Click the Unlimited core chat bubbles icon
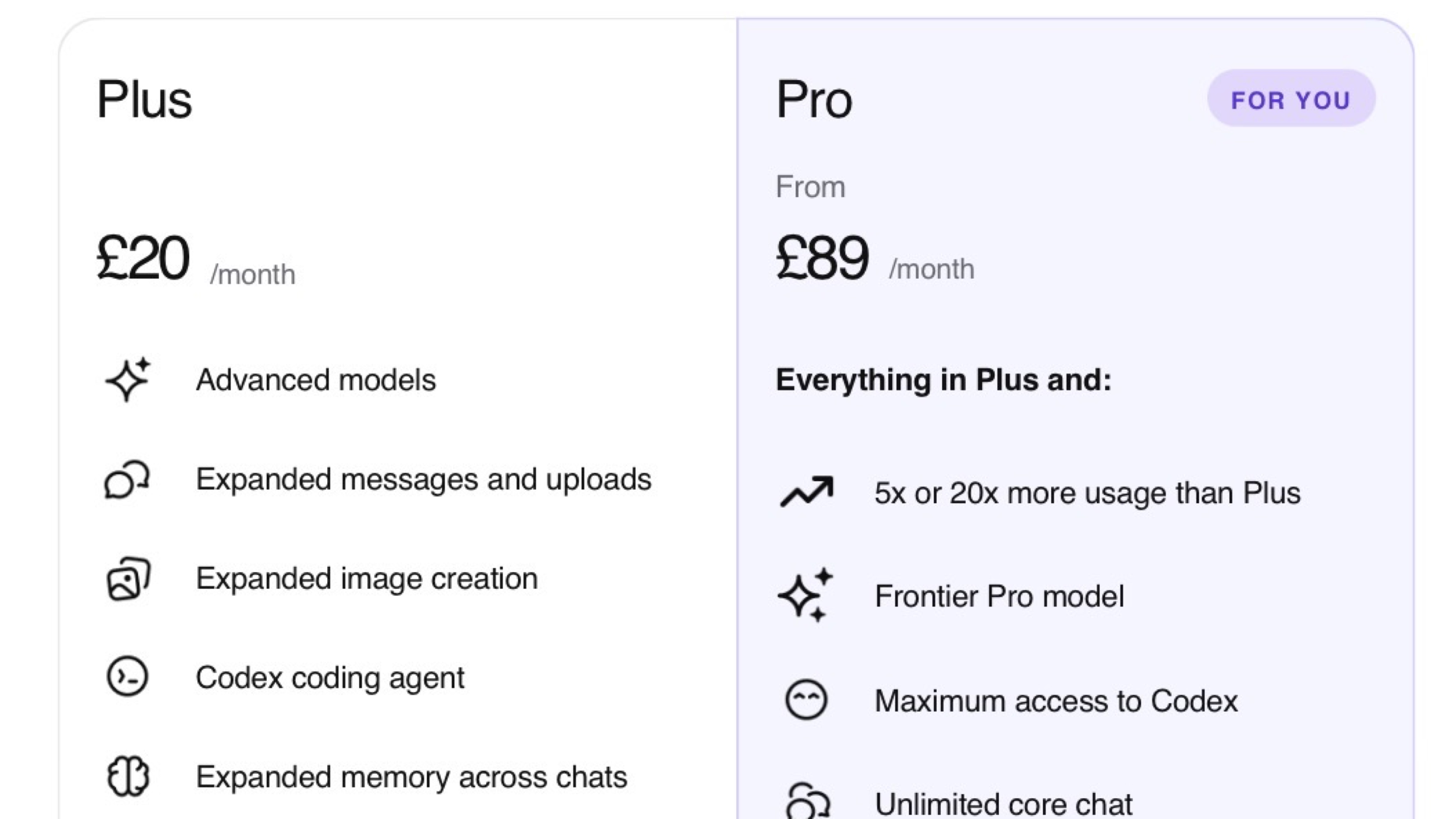1456x819 pixels. coord(807,802)
